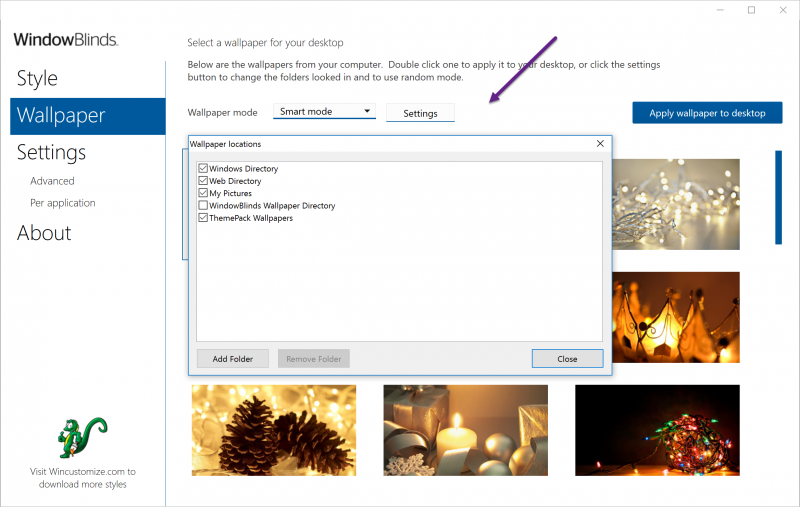Disable ThemePack Wallpapers location
The width and height of the screenshot is (800, 507).
203,217
